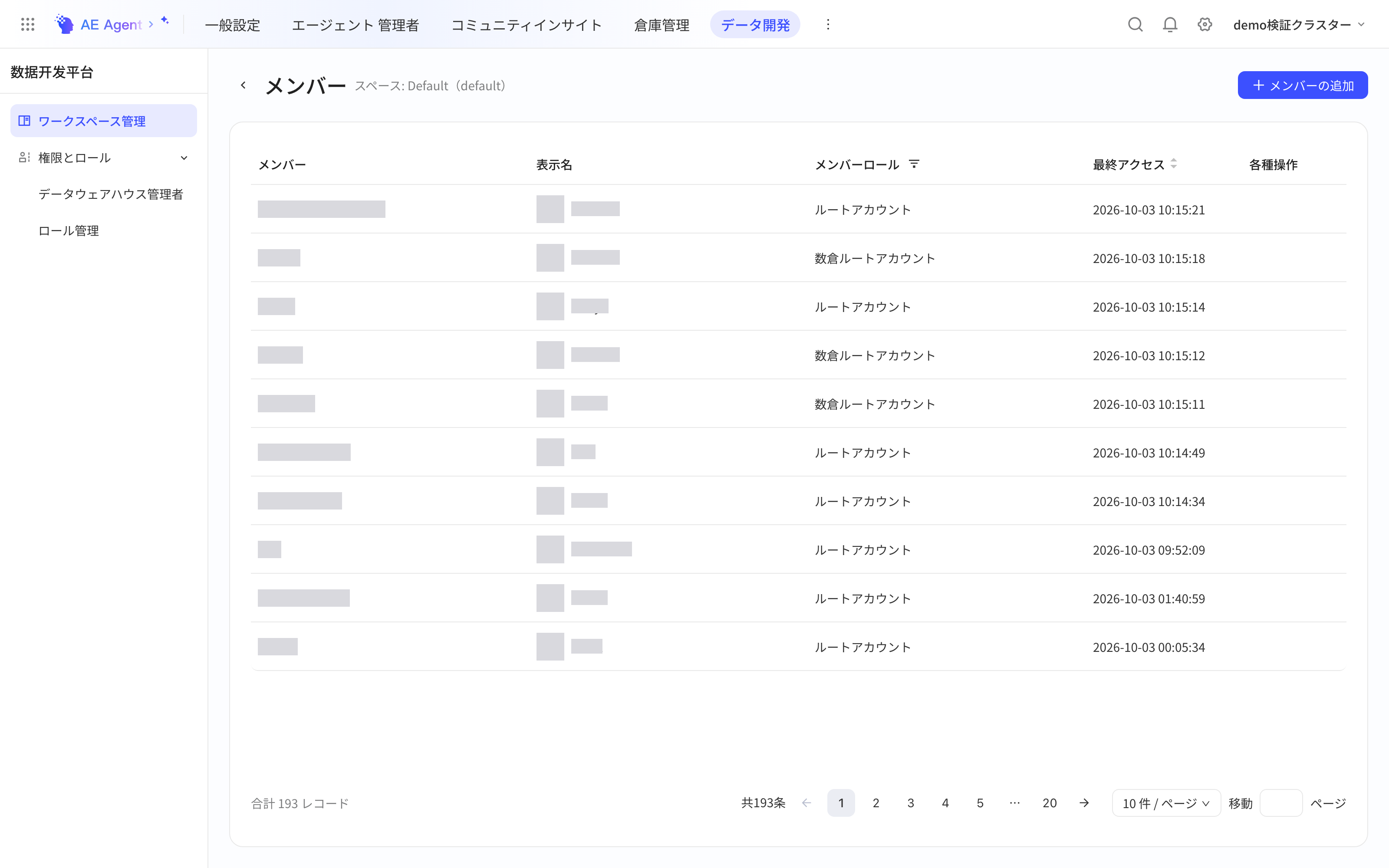Filter by メンバーロール filter icon
1389x868 pixels.
[914, 164]
